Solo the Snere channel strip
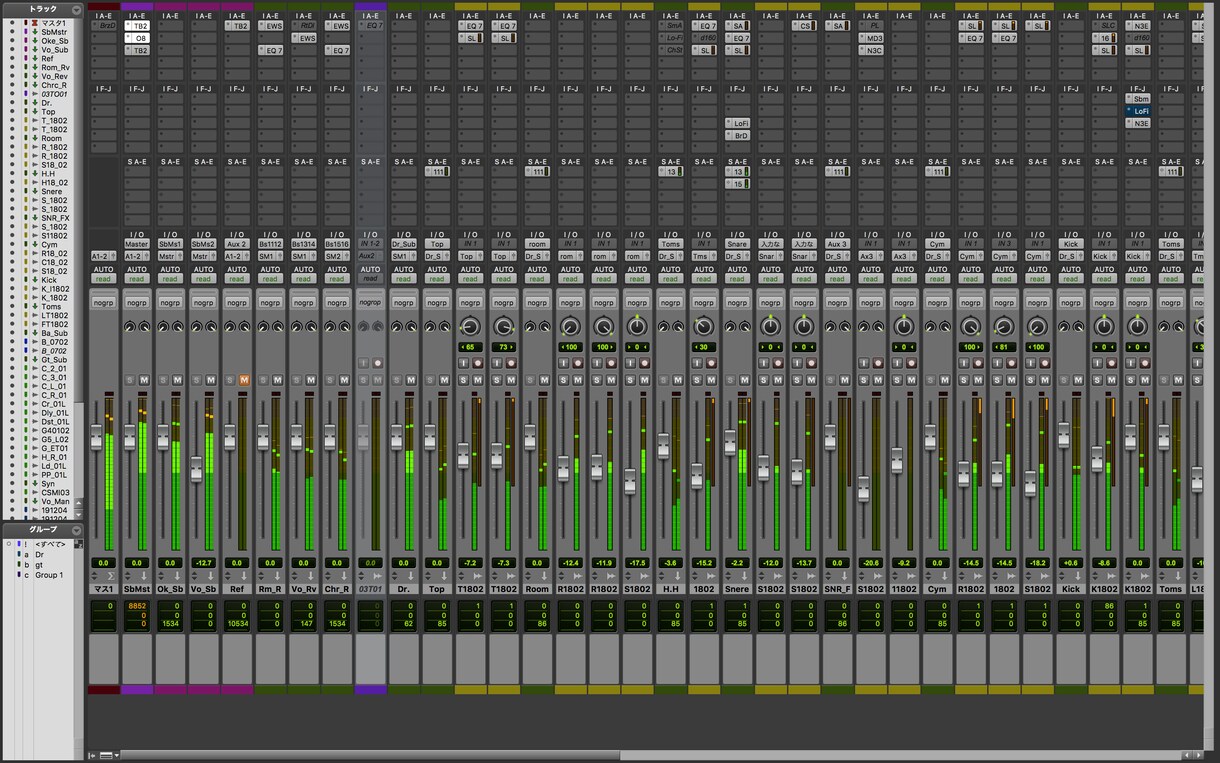This screenshot has height=763, width=1220. coord(731,380)
